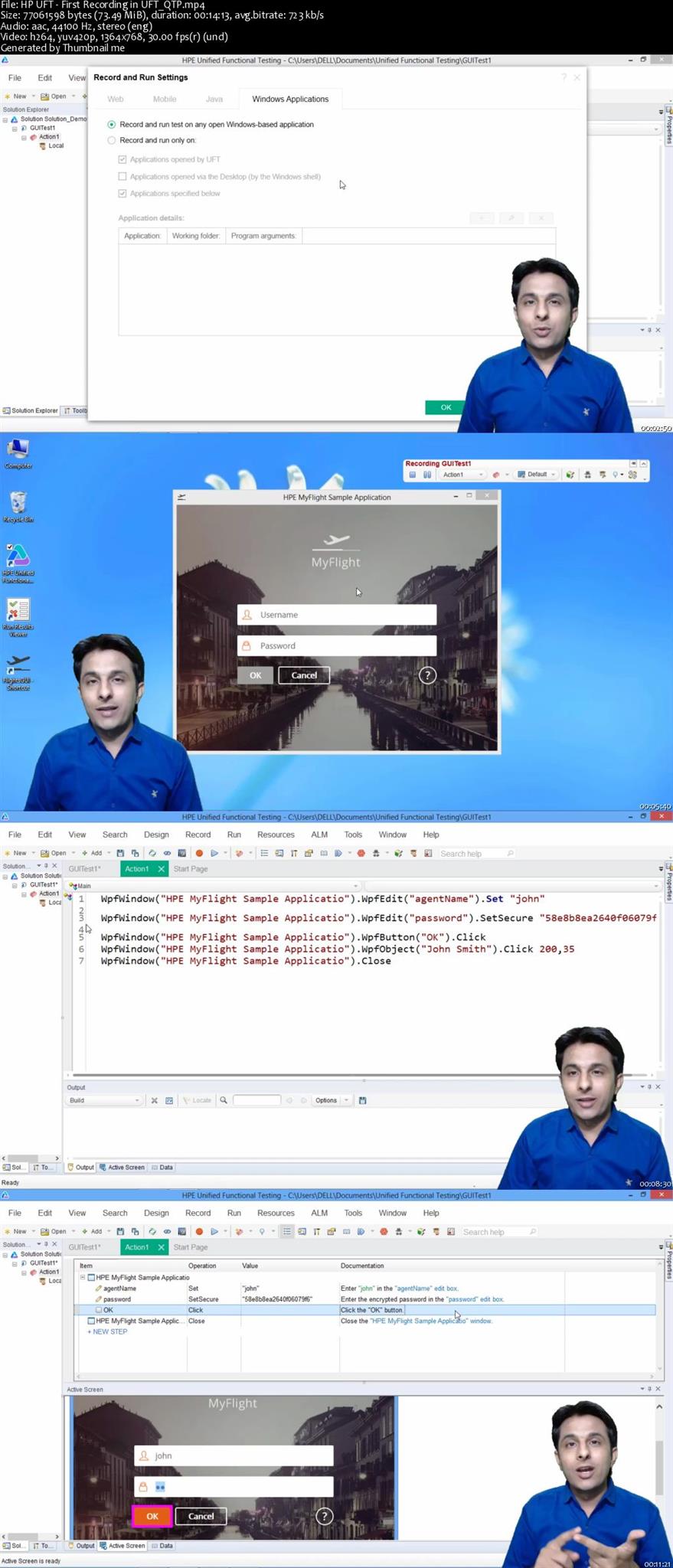Pause recording on the Recording GUITest1 toolbar
673x1568 pixels.
tap(426, 475)
